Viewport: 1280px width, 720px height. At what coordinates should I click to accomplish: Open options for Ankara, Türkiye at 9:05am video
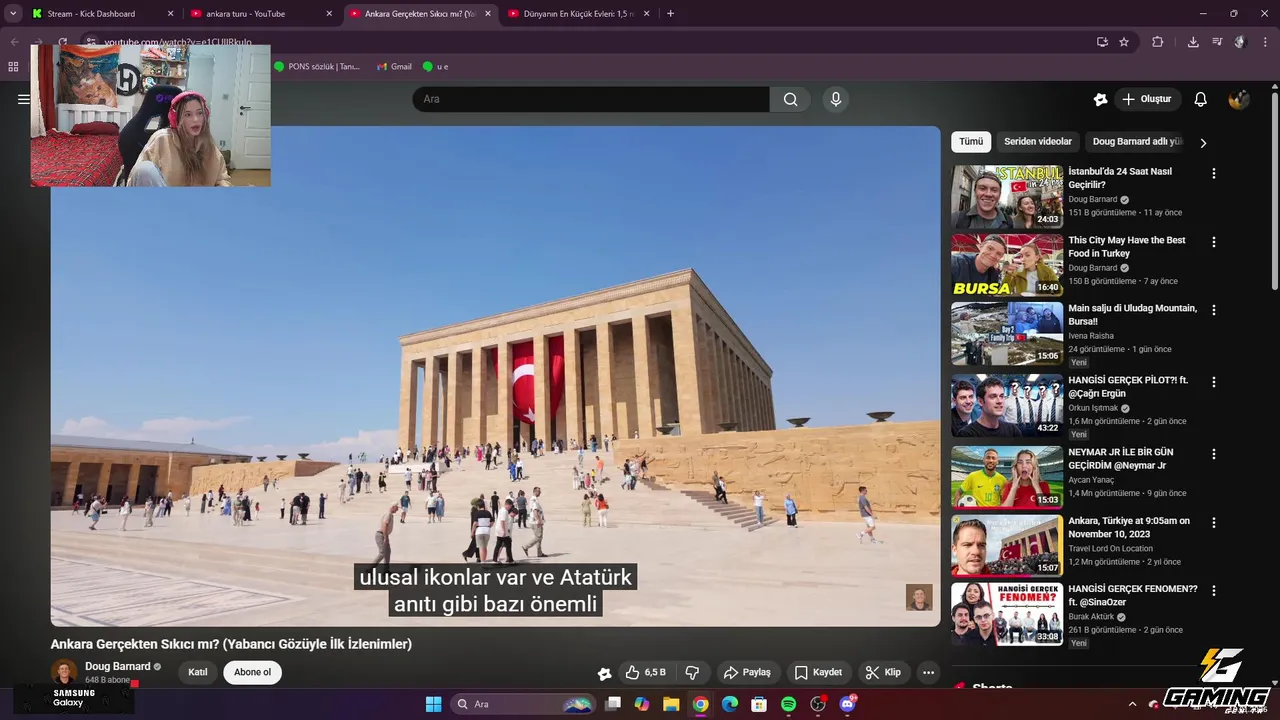pyautogui.click(x=1214, y=522)
